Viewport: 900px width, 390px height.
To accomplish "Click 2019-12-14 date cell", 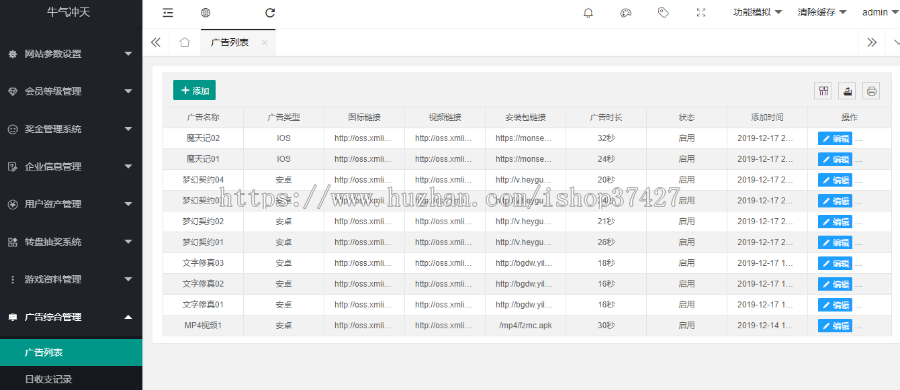I will point(767,326).
